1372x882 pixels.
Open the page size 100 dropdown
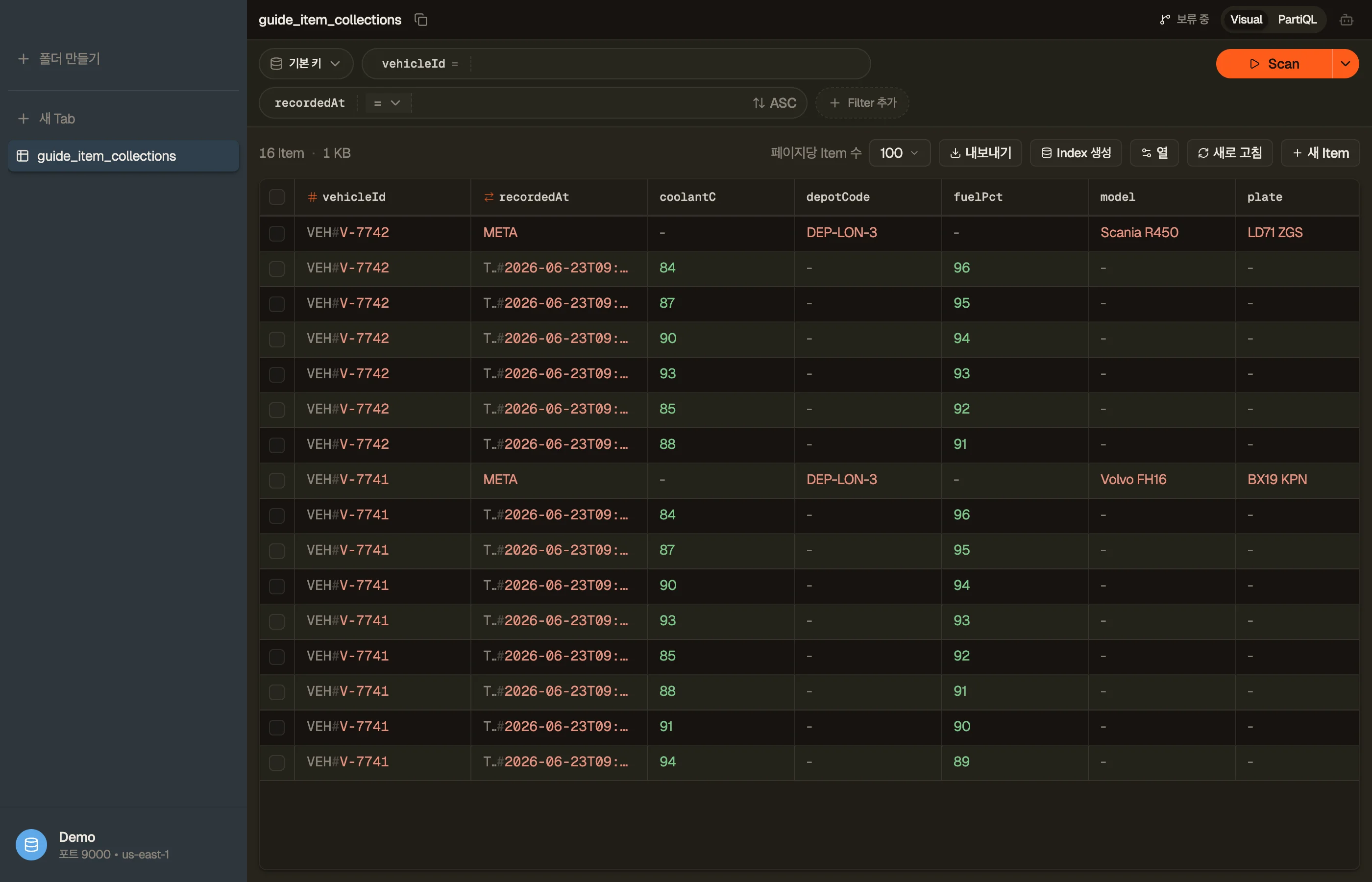coord(900,153)
